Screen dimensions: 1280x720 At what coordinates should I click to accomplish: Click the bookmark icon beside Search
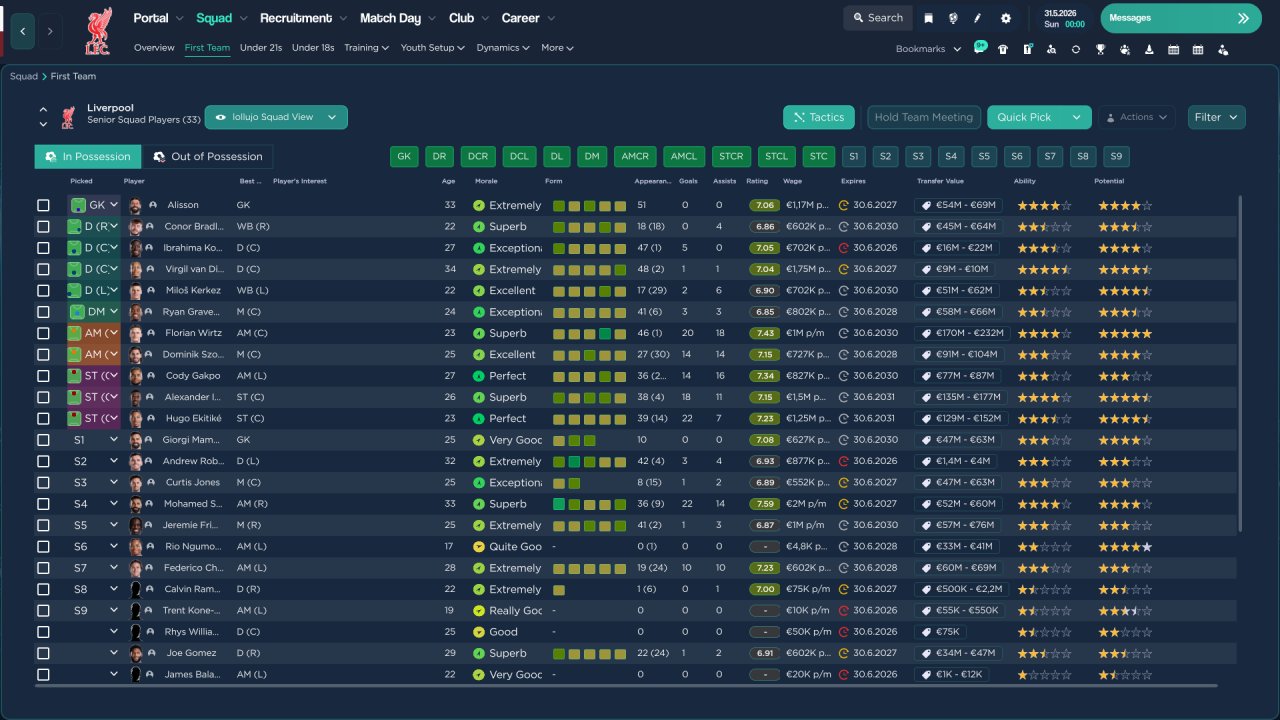click(x=929, y=18)
